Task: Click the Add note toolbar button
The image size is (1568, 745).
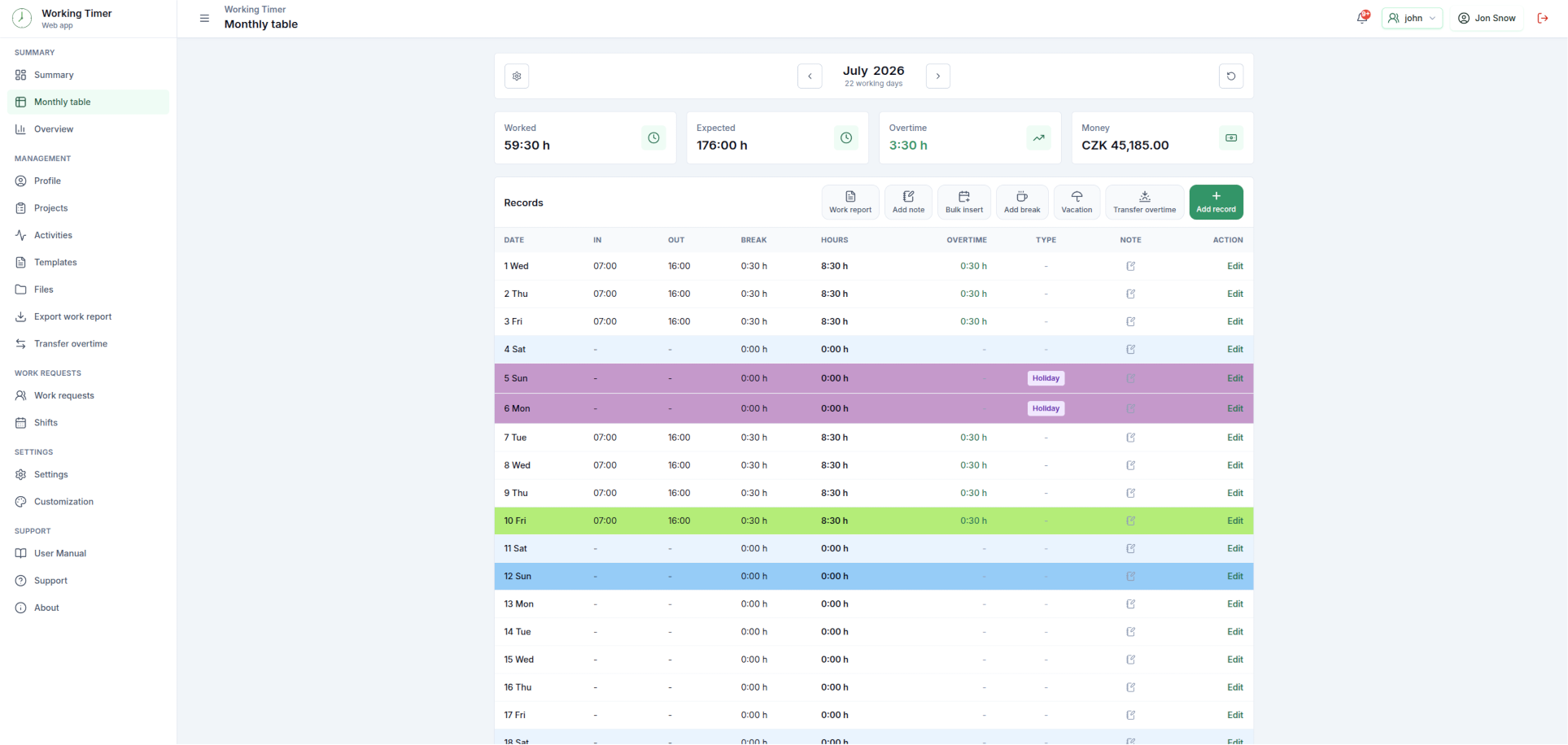Action: pos(908,202)
